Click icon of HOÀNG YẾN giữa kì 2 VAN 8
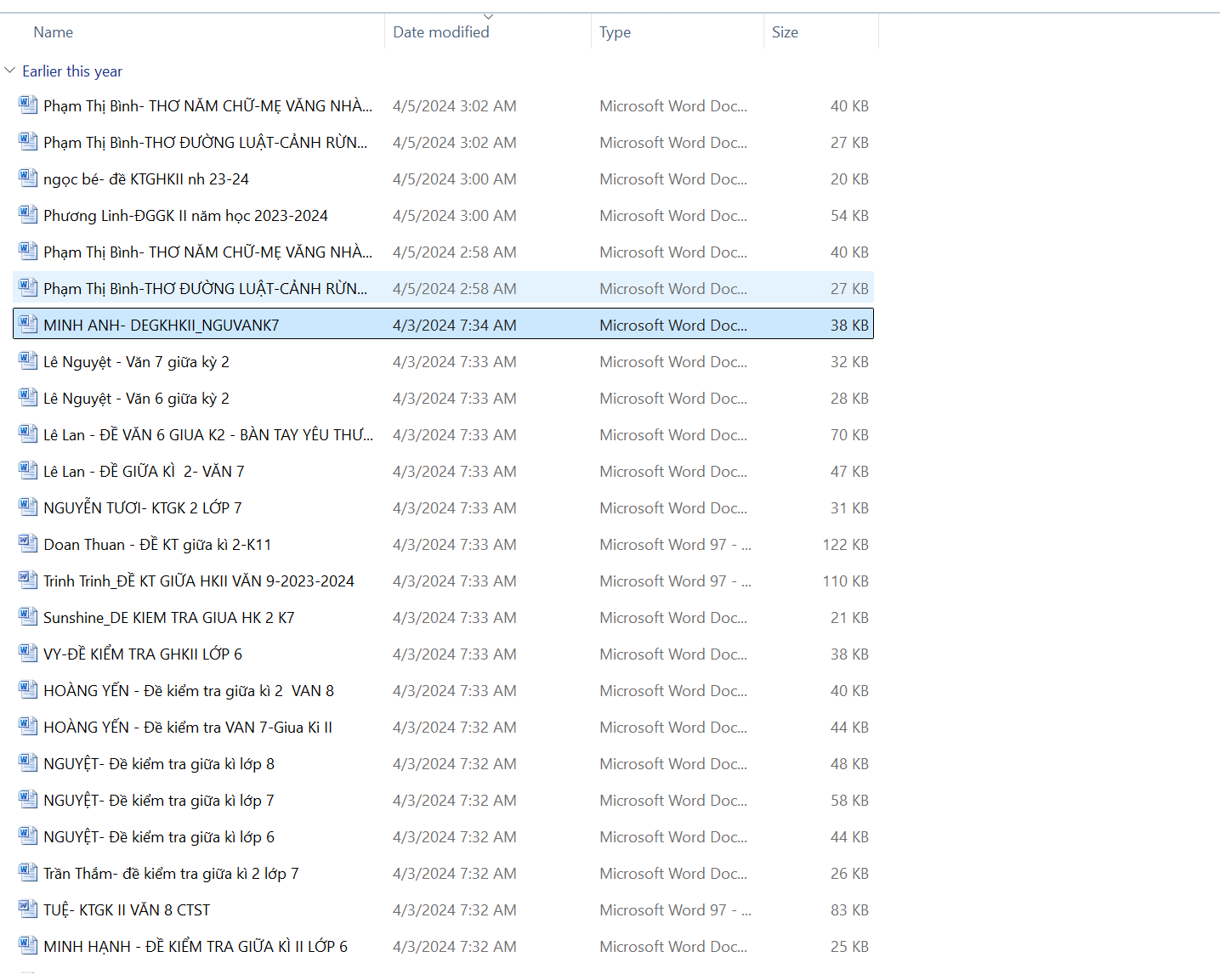 (28, 690)
